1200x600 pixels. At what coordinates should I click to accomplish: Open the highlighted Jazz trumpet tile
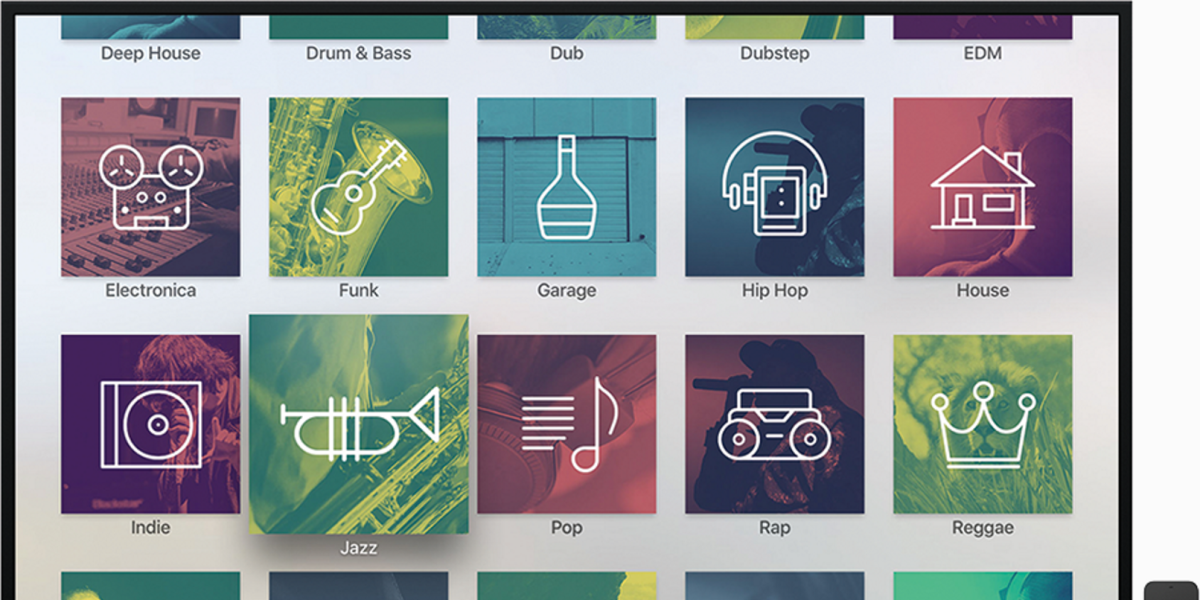tap(359, 424)
